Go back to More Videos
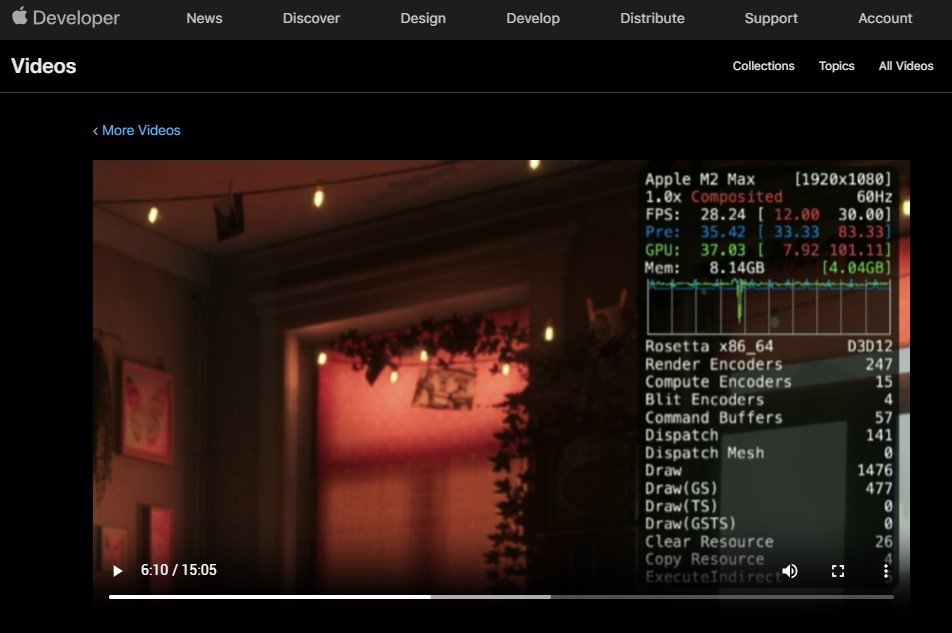This screenshot has height=633, width=952. [137, 130]
